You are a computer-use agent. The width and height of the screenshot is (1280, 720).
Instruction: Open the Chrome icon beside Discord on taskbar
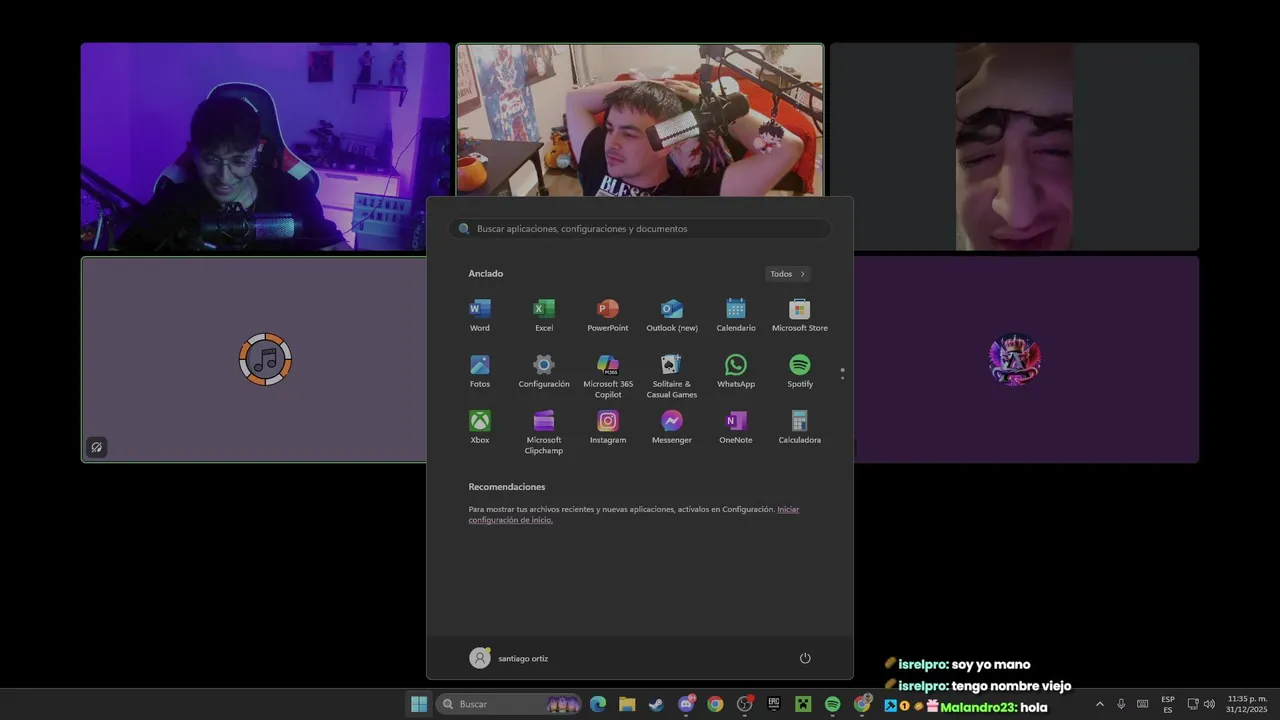(715, 704)
